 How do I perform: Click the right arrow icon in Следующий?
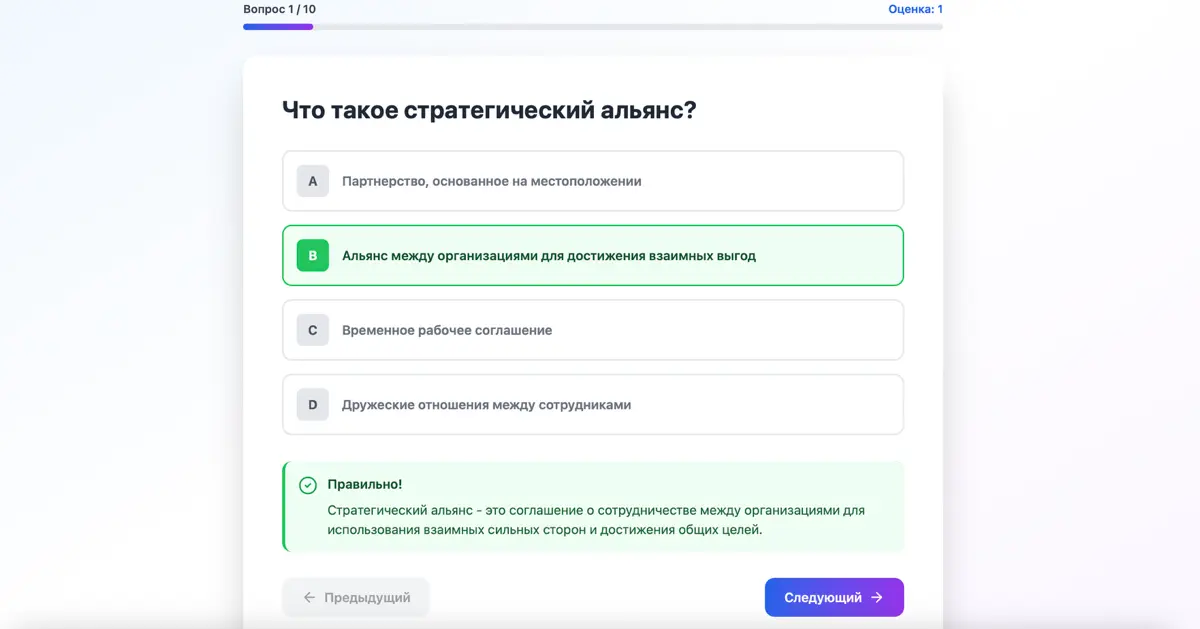(x=878, y=597)
